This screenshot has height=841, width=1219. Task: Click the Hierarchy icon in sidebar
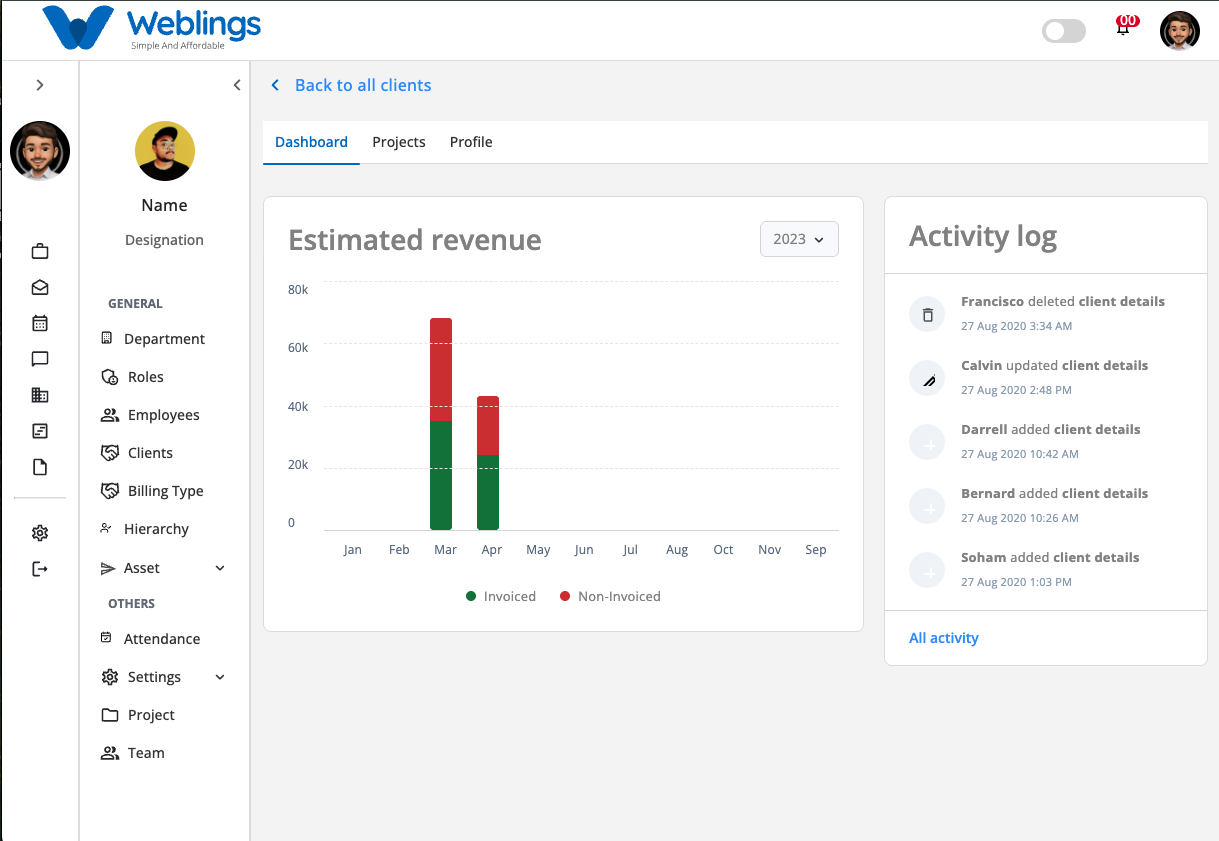107,528
